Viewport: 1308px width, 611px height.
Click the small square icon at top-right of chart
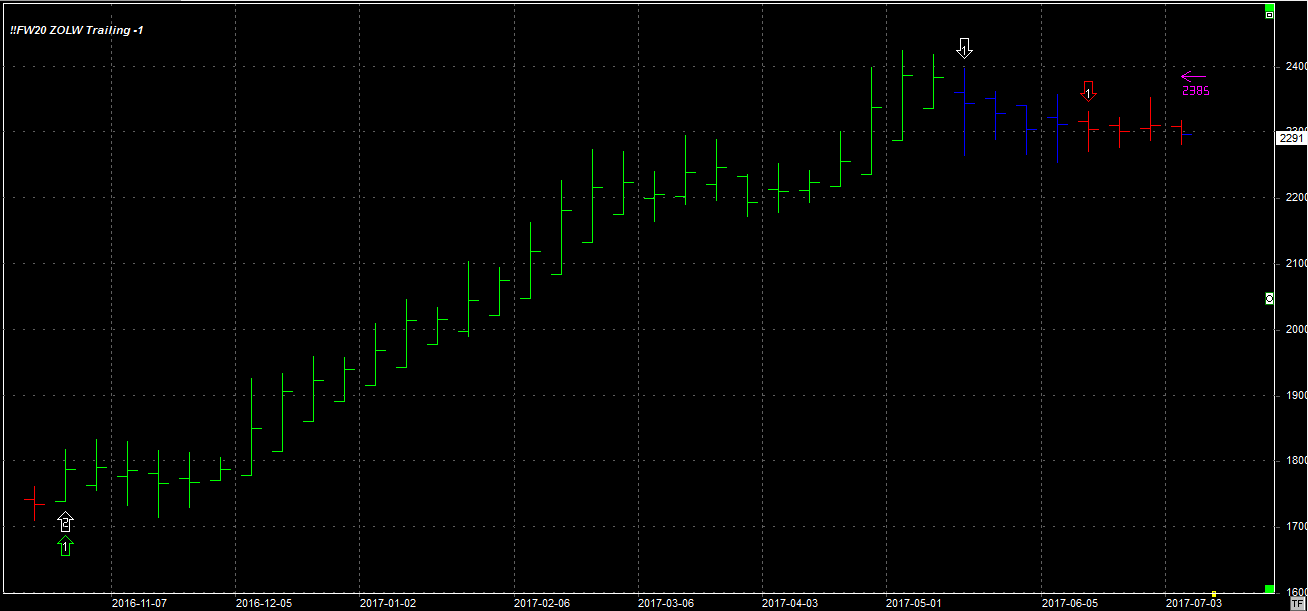(x=1269, y=15)
